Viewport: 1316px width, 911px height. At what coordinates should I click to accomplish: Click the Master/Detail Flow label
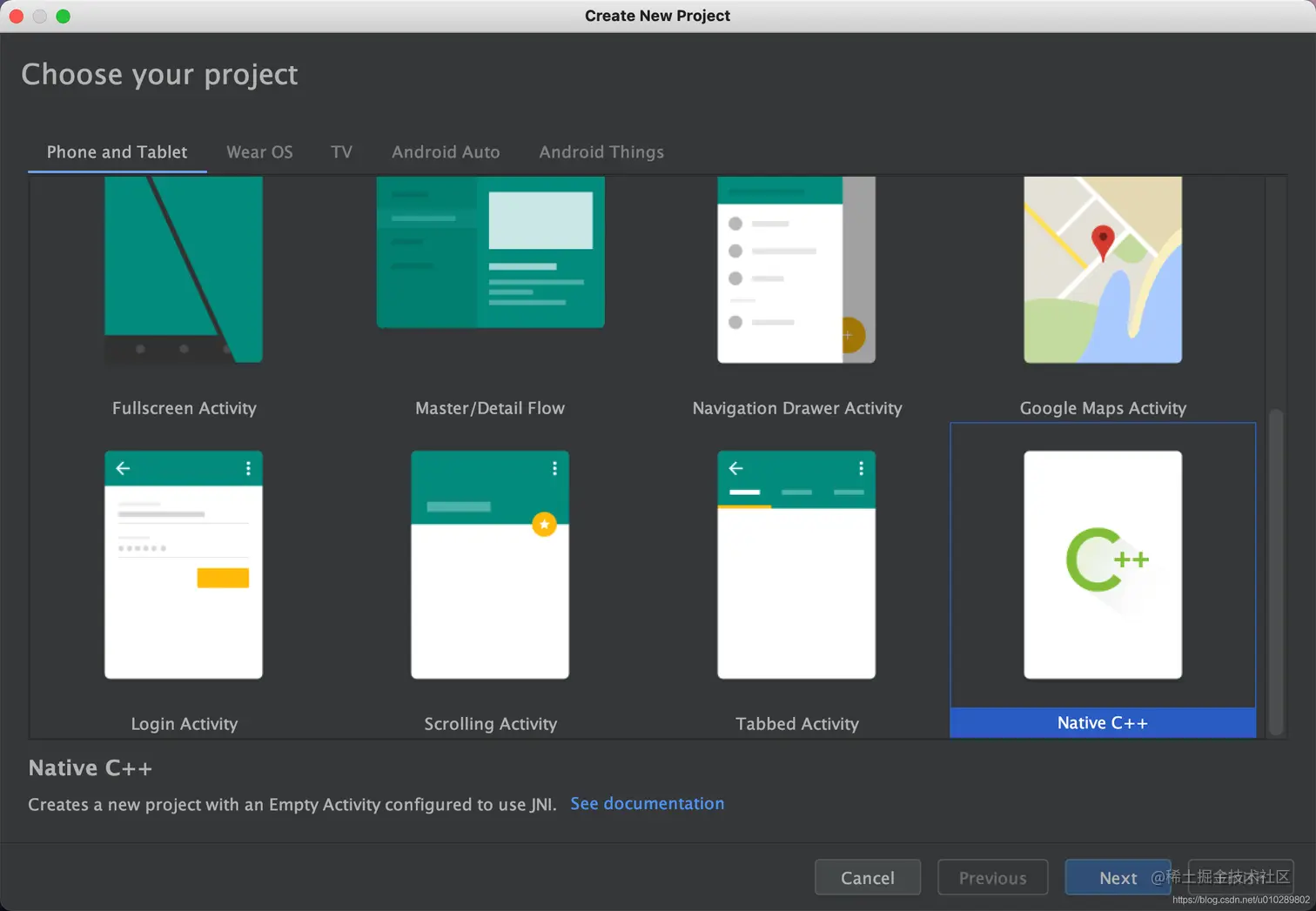click(490, 408)
